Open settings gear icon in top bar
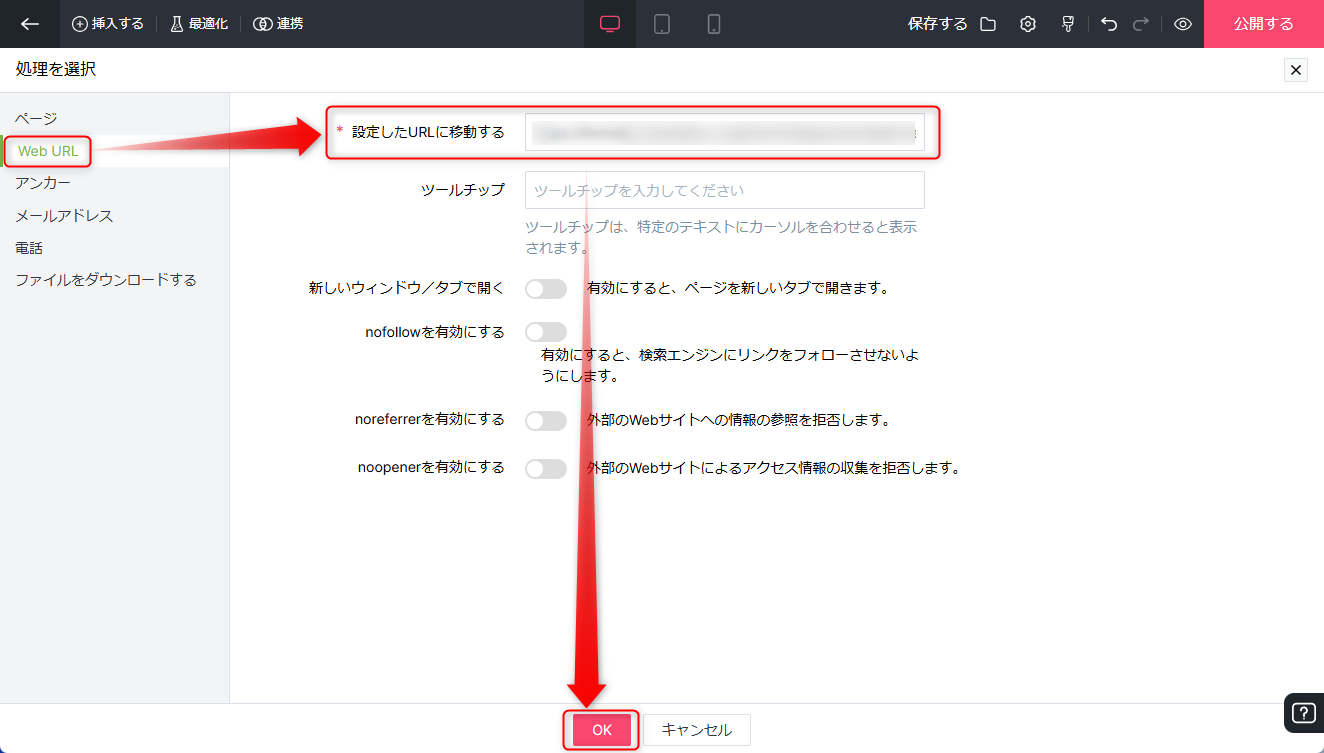 [x=1028, y=24]
